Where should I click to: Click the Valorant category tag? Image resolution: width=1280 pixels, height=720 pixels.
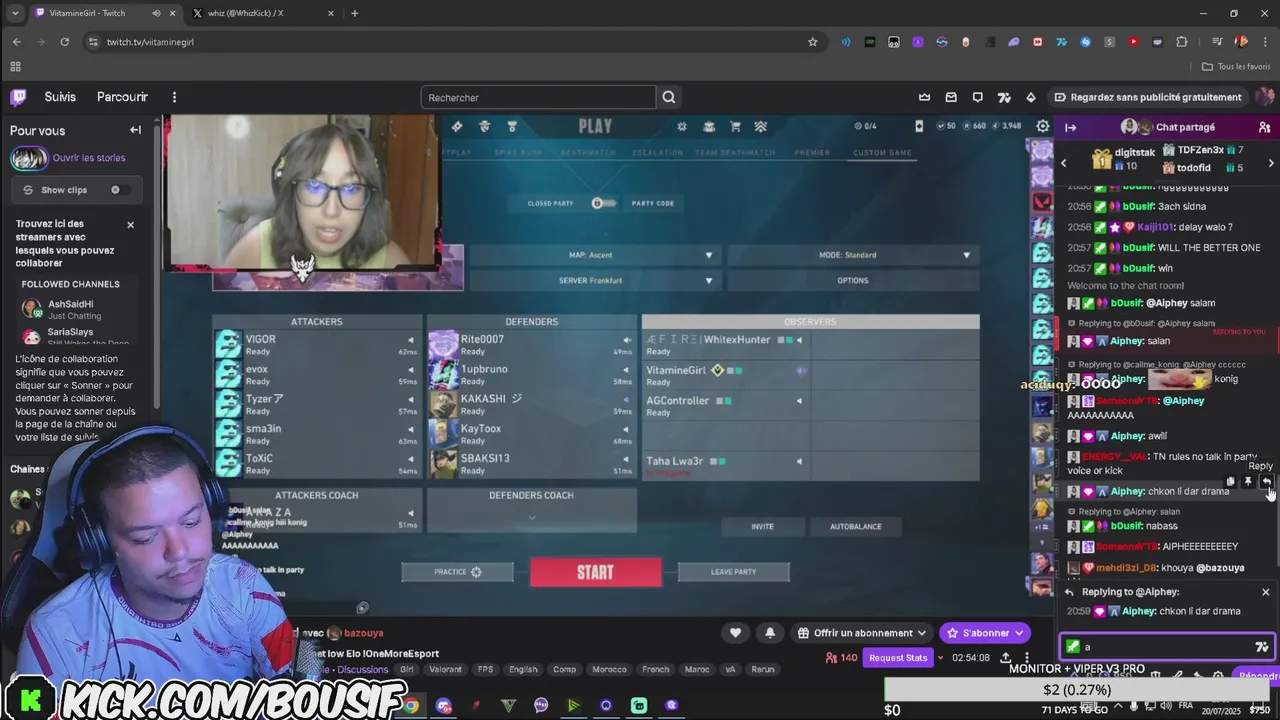[x=446, y=669]
